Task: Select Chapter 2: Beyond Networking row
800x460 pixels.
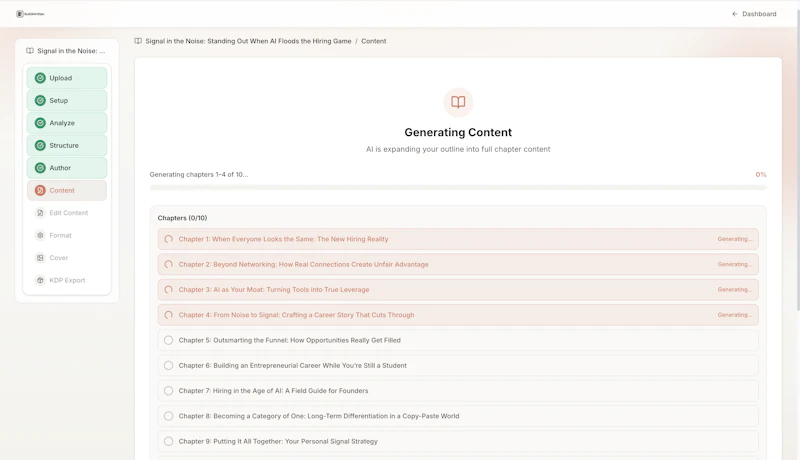Action: 458,264
